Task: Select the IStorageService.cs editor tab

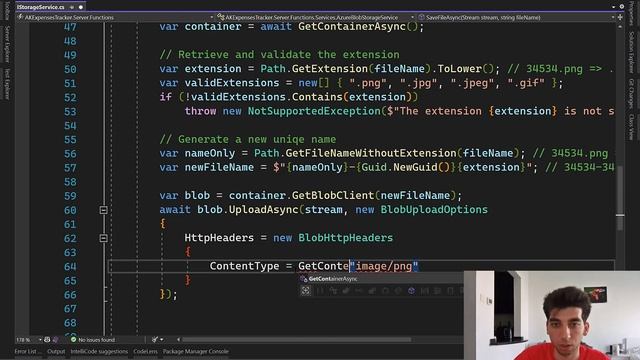Action: tap(41, 7)
